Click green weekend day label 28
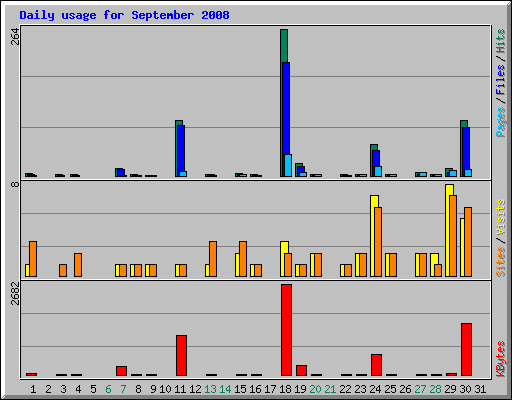The height and width of the screenshot is (400, 512). [x=435, y=389]
